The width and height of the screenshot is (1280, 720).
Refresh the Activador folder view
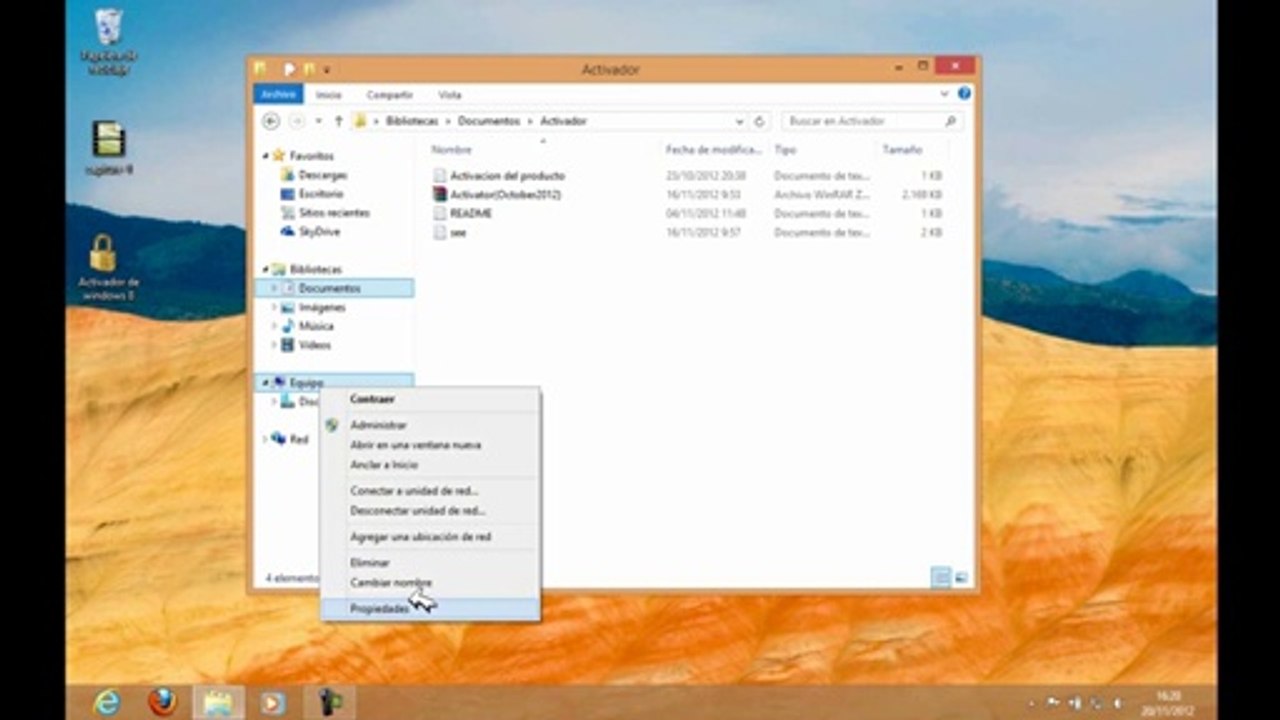tap(759, 121)
